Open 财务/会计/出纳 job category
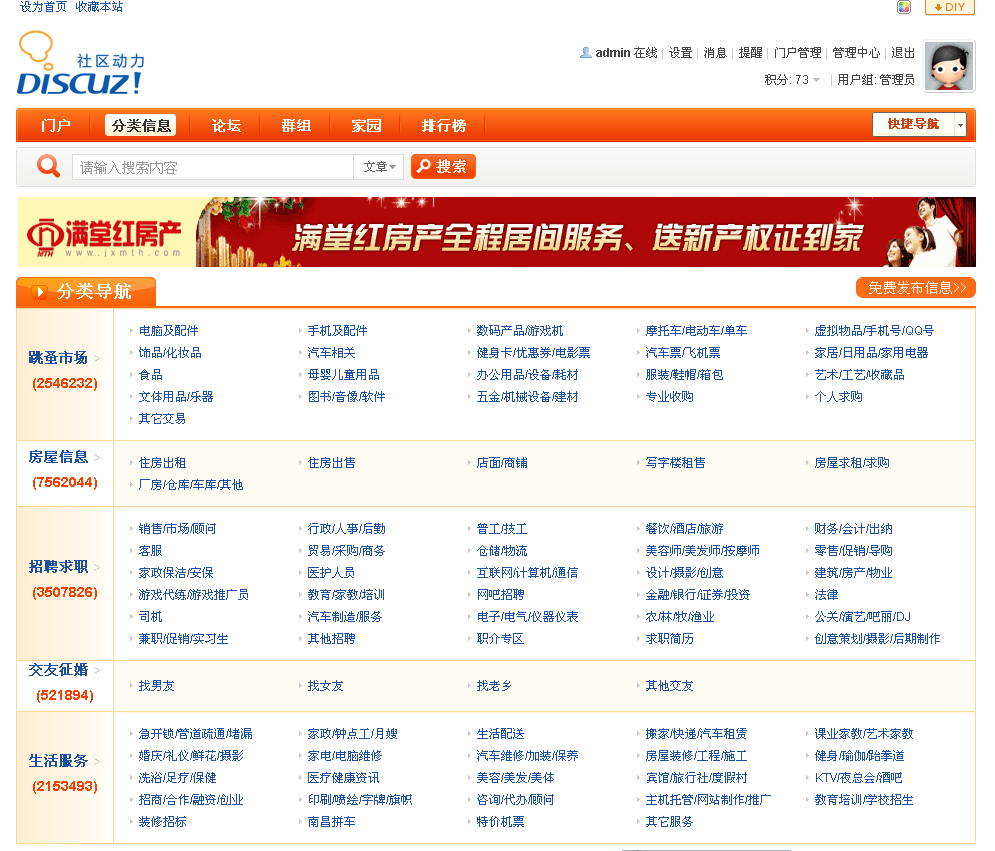 (x=853, y=529)
